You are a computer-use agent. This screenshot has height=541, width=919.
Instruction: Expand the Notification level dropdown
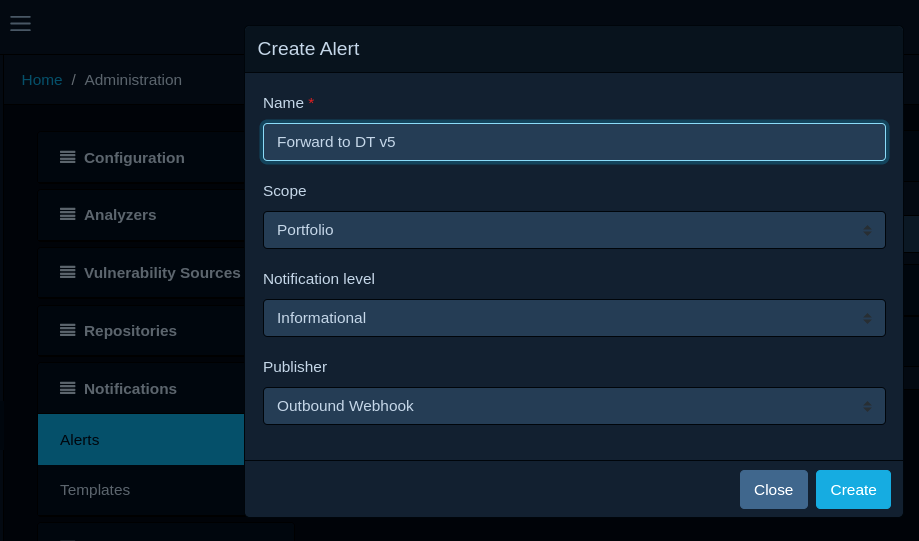click(x=574, y=318)
